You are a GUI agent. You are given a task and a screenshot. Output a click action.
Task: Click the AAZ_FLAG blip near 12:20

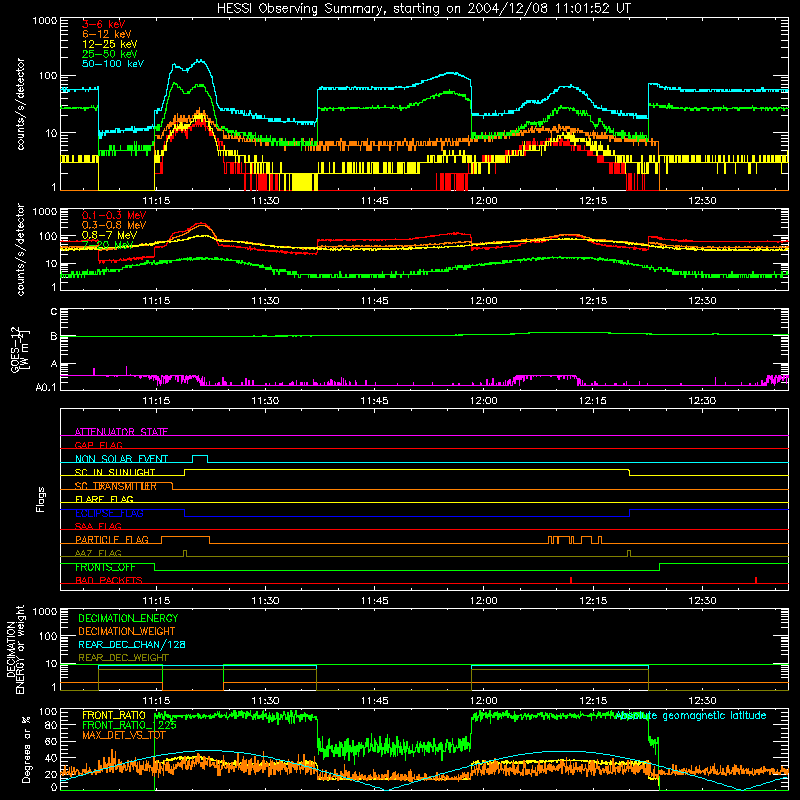click(629, 554)
